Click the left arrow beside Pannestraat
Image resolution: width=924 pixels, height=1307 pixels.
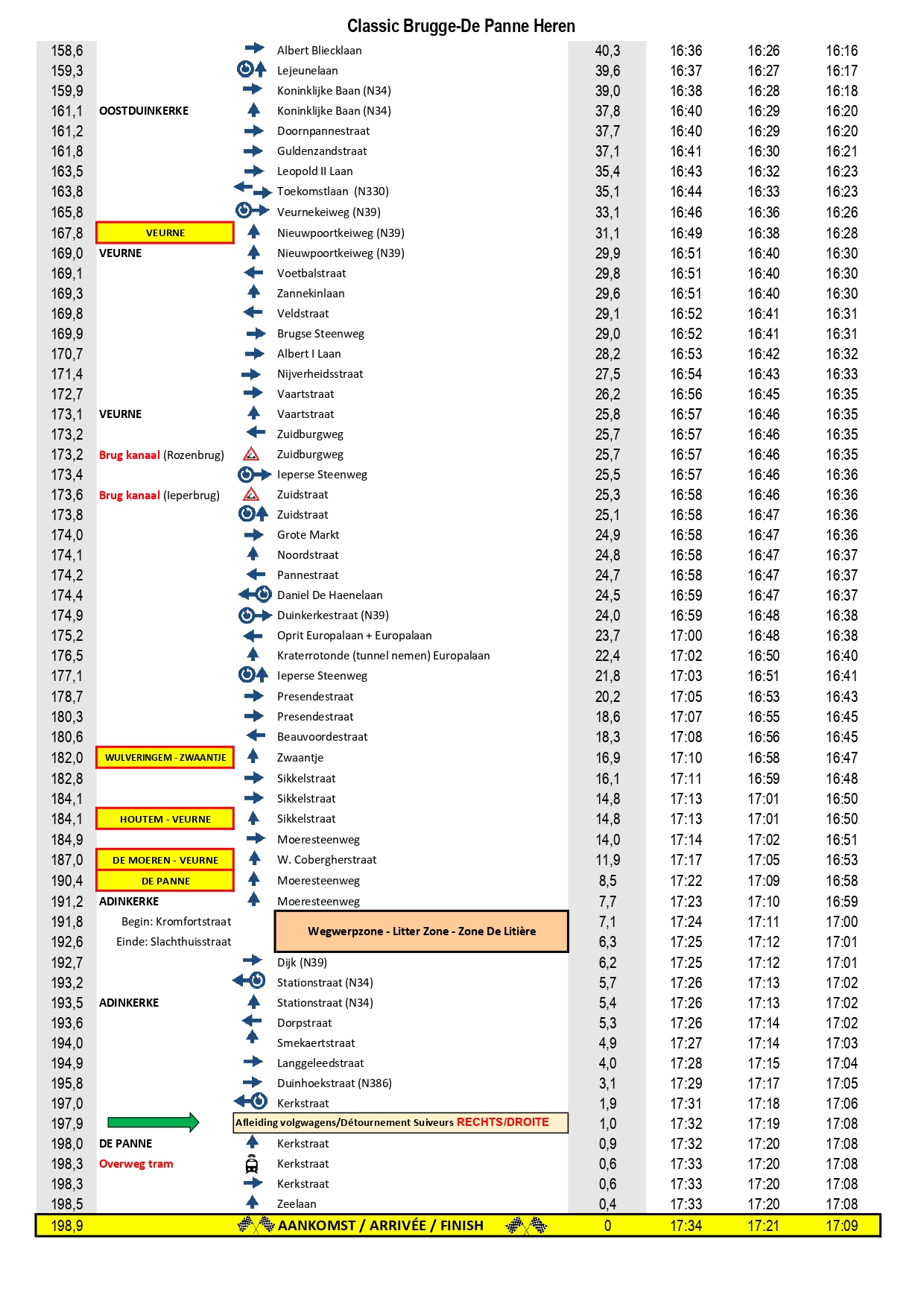click(x=256, y=575)
